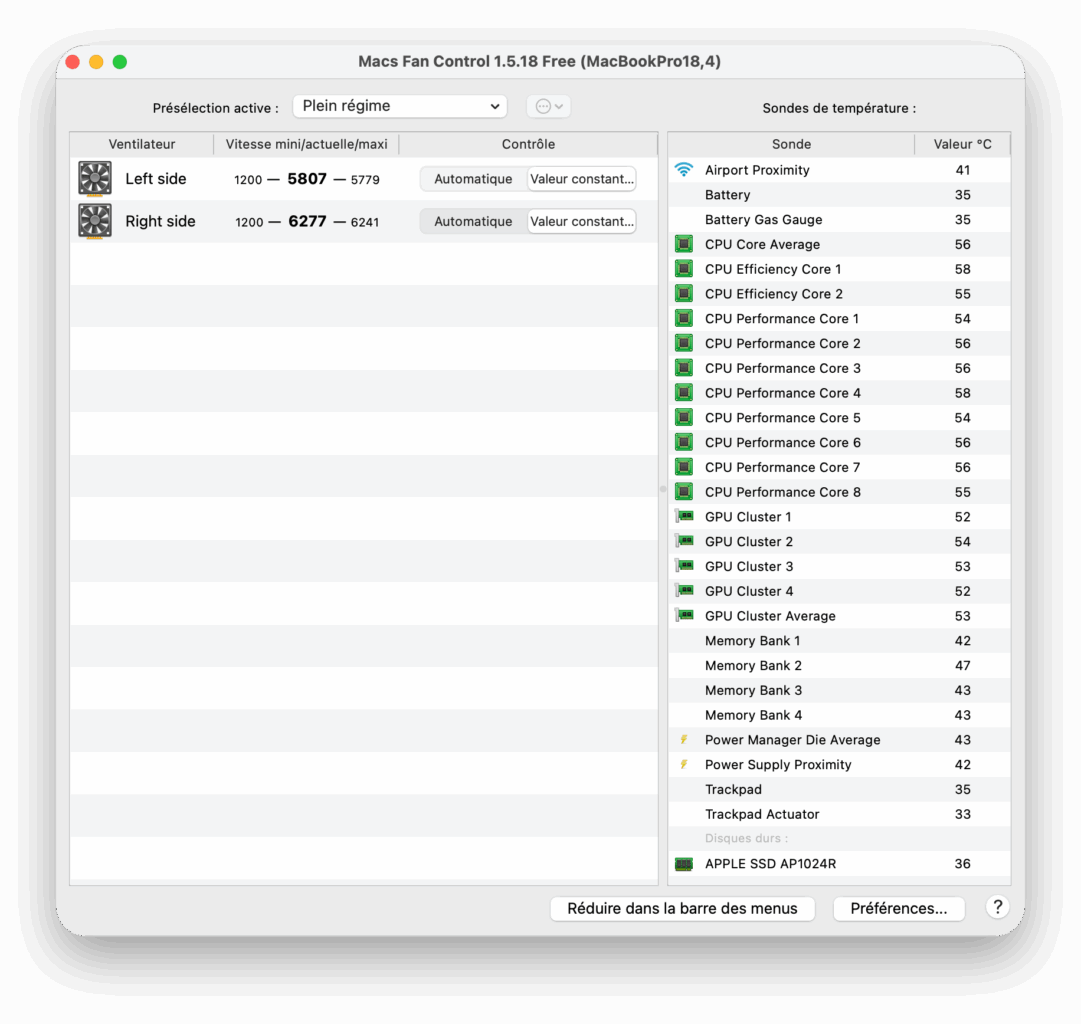
Task: Select the Battery sensor row
Action: click(839, 194)
